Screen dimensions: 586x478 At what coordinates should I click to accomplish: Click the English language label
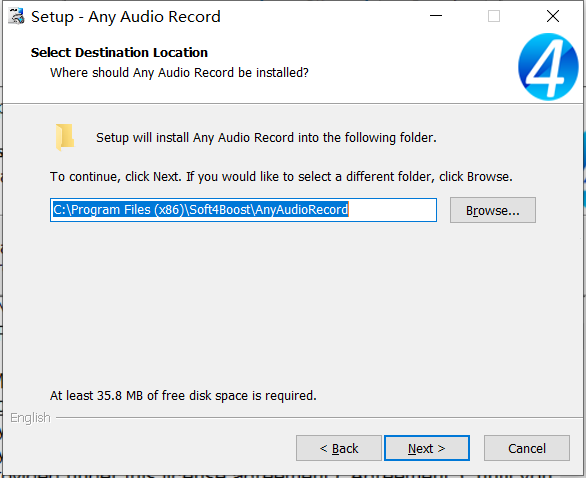(x=30, y=418)
